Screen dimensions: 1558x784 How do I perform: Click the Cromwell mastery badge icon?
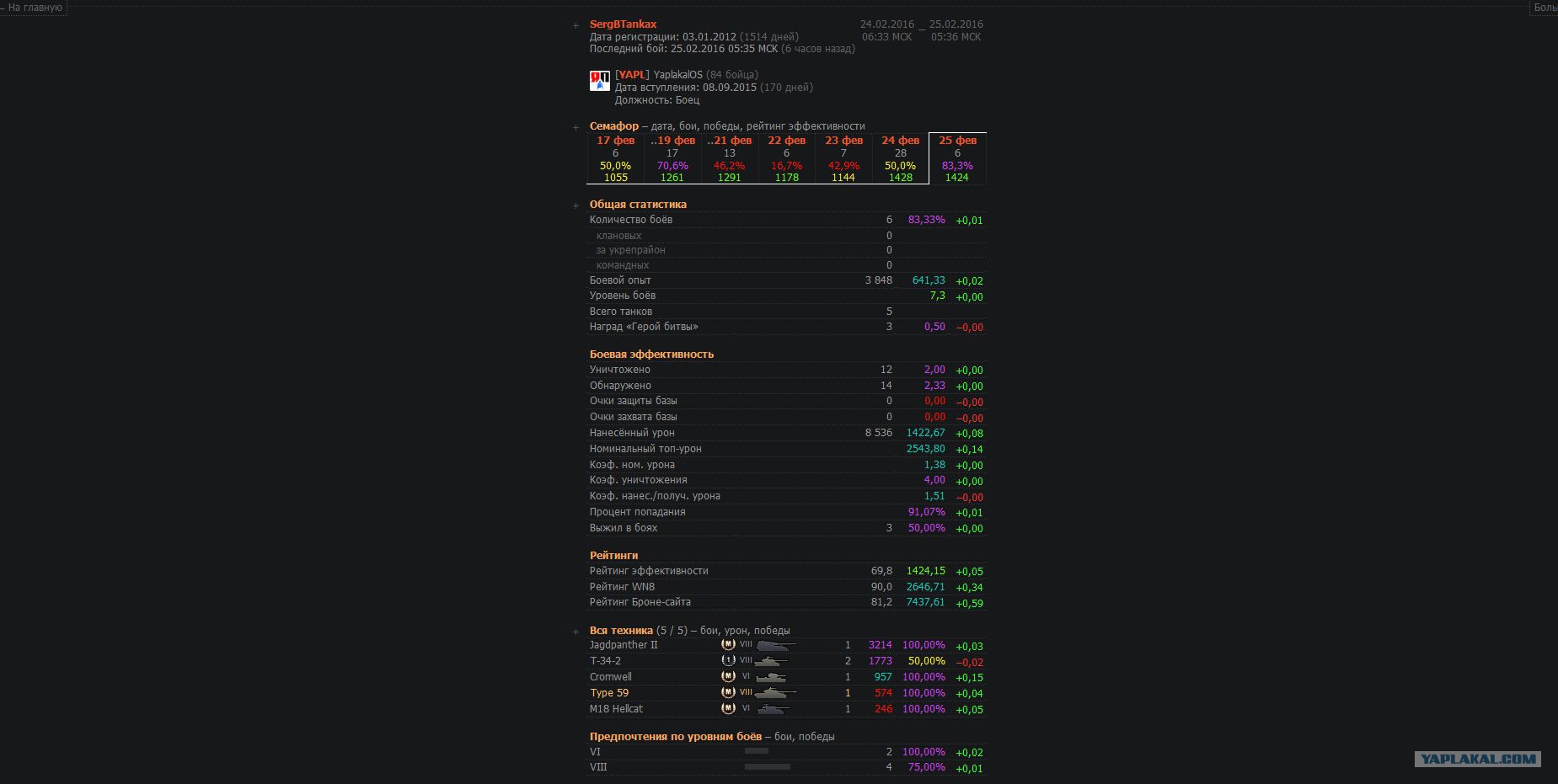click(x=729, y=676)
